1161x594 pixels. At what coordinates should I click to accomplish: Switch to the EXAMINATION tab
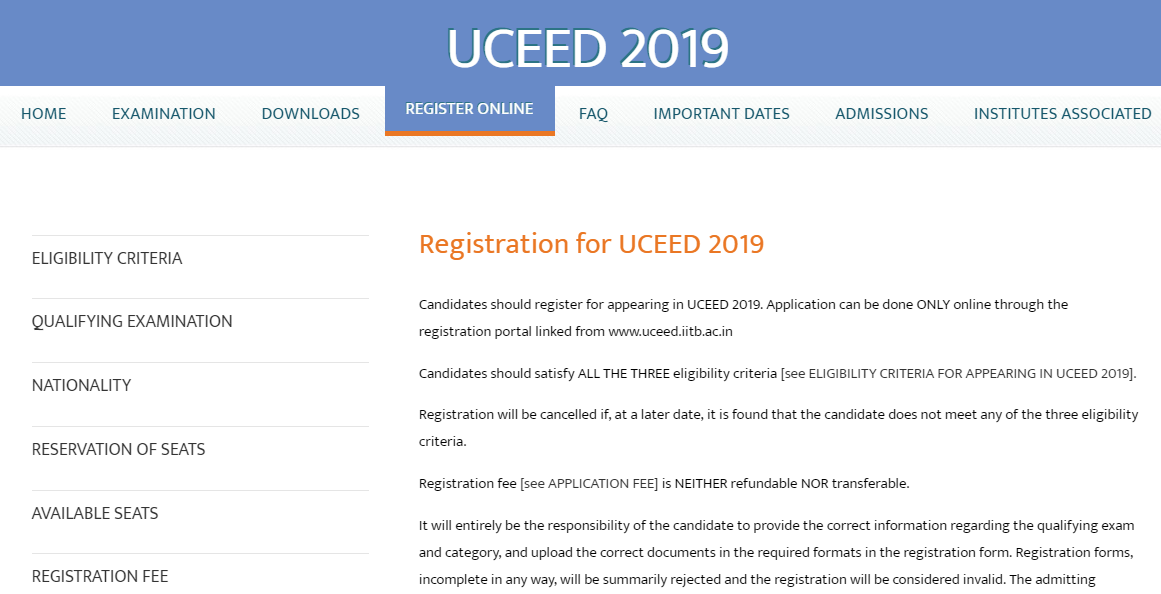coord(163,113)
